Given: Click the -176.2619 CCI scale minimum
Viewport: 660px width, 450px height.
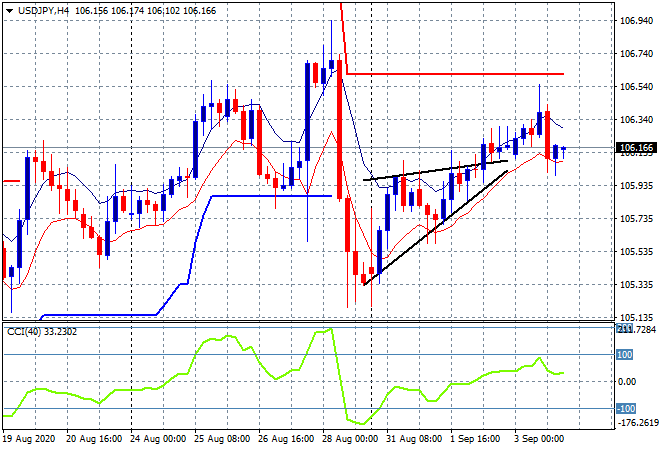Looking at the screenshot, I should point(637,422).
